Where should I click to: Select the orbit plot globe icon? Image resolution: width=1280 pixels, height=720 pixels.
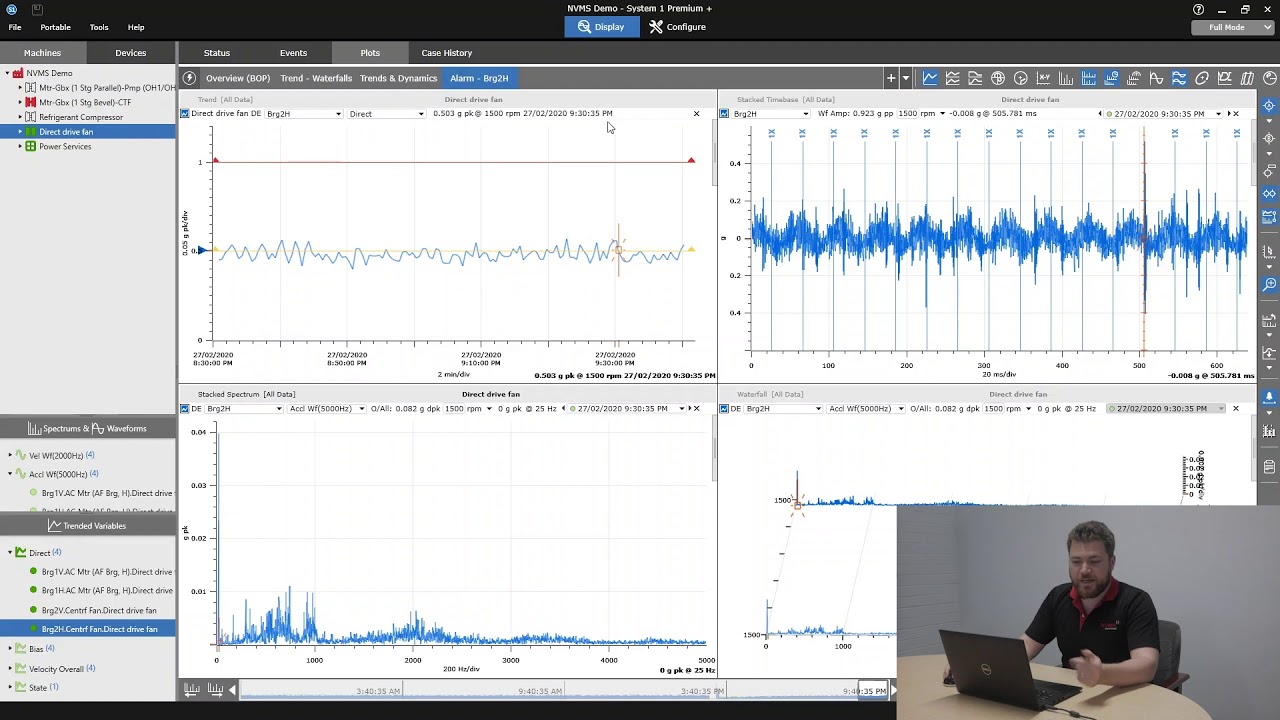pyautogui.click(x=998, y=78)
